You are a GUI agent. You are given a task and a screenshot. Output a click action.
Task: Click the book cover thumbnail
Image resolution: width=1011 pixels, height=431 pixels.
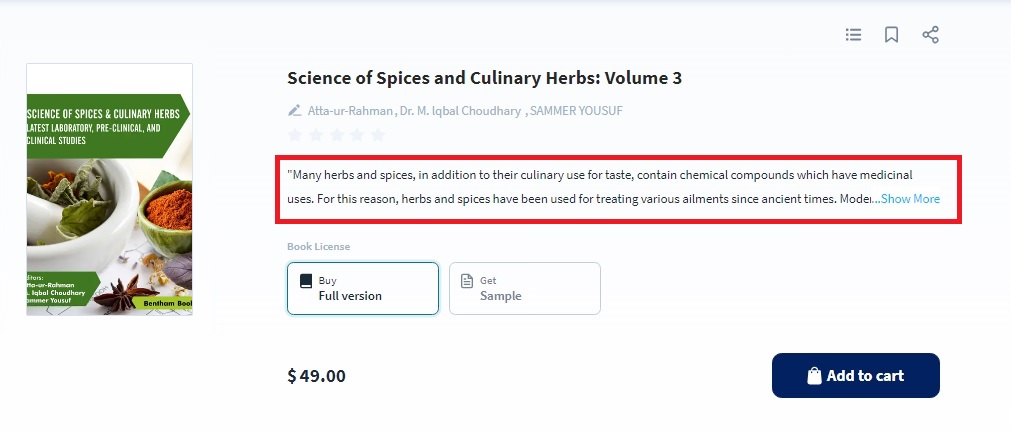[109, 189]
